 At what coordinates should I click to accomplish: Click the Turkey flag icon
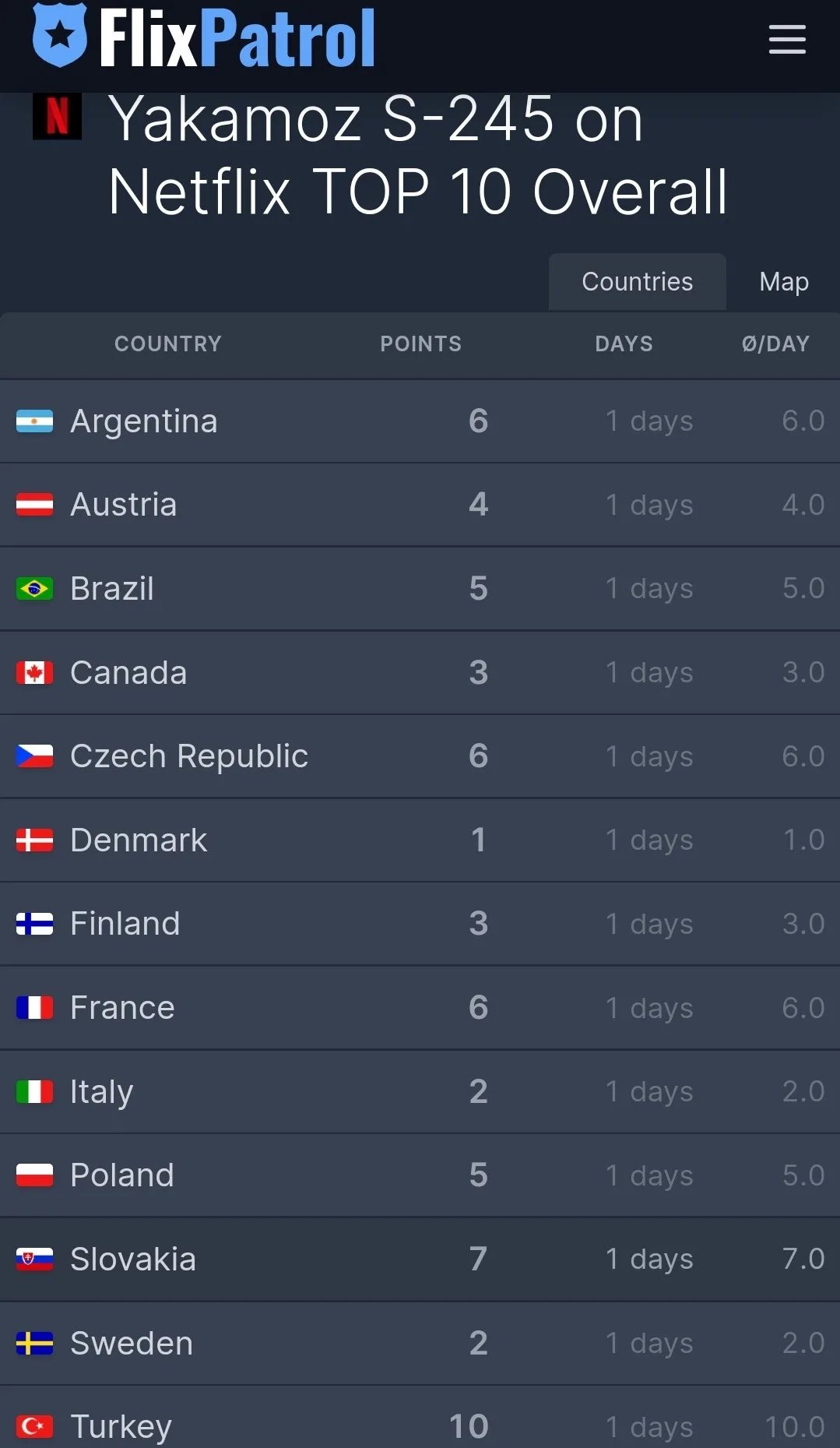point(35,1427)
